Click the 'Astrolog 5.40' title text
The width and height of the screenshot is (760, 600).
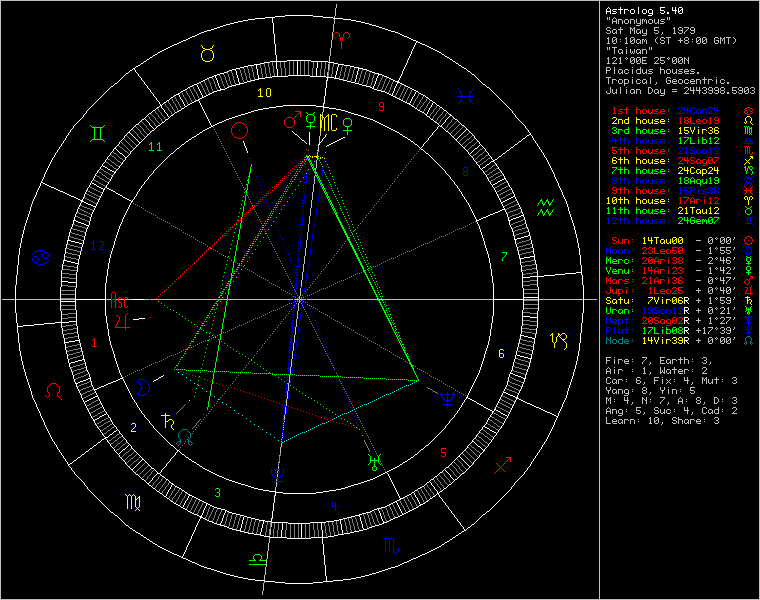click(x=640, y=10)
